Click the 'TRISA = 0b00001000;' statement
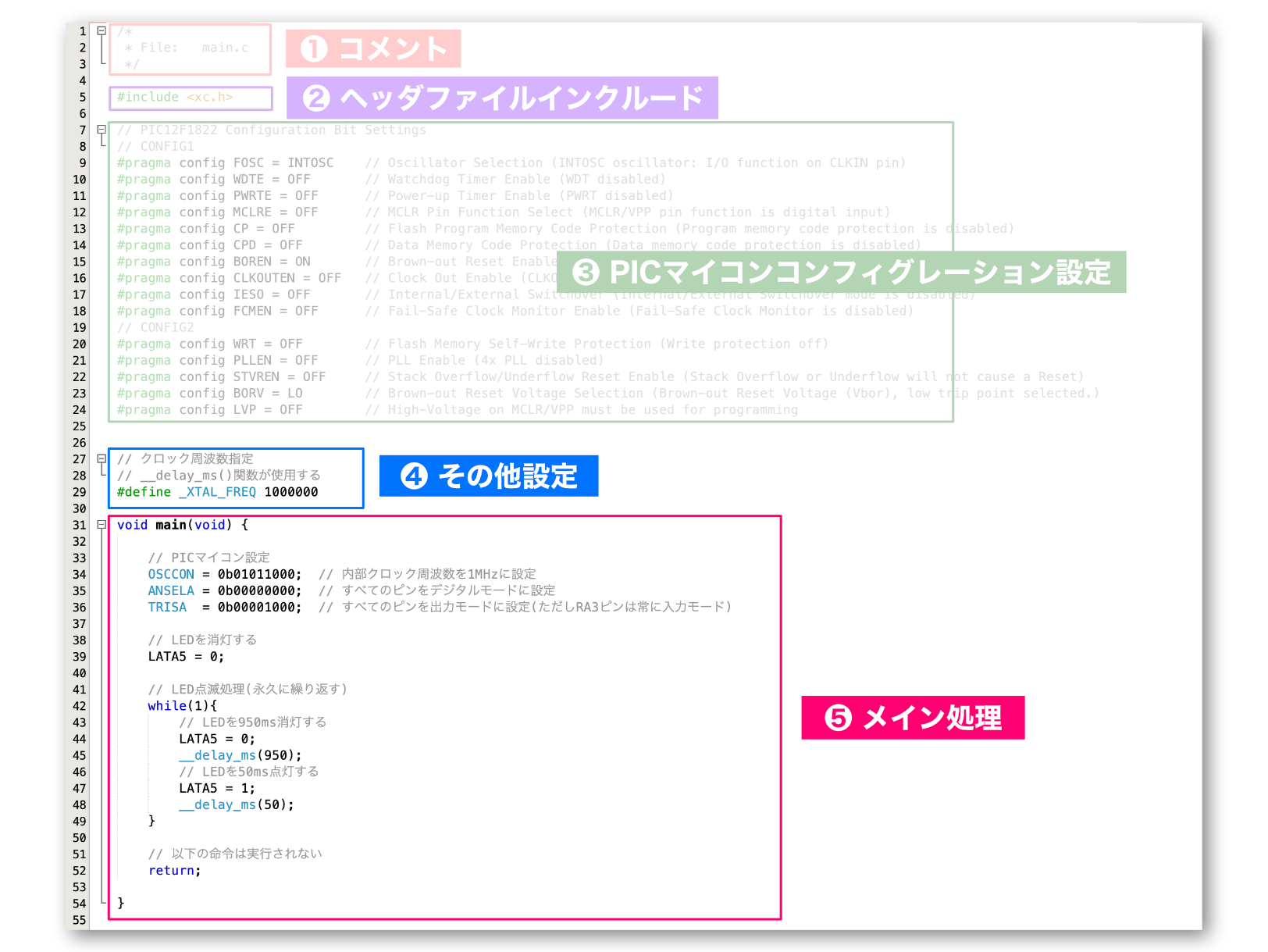 [225, 607]
